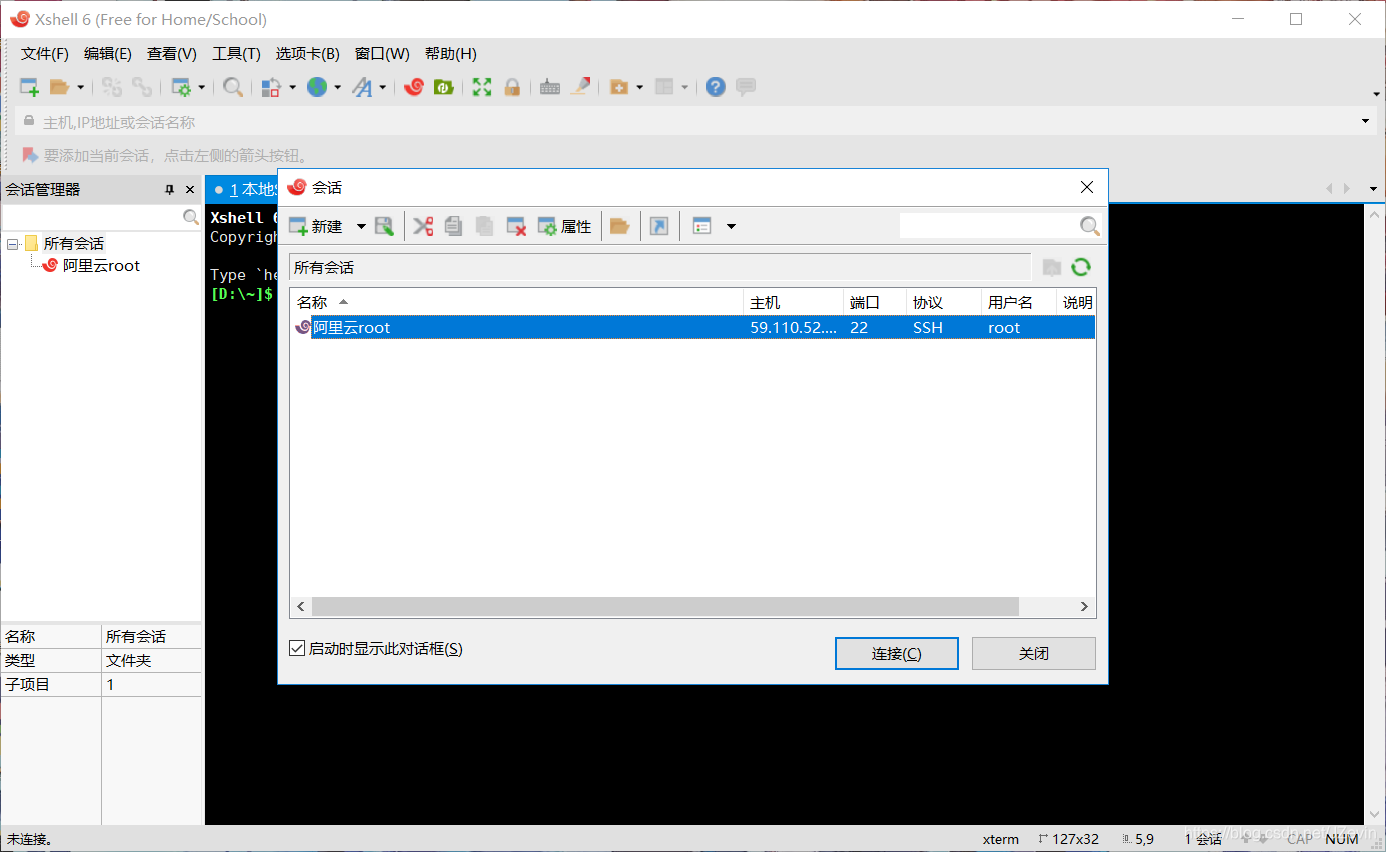Open the address bar history dropdown arrow
Screen dimensions: 1386x852
point(1366,122)
